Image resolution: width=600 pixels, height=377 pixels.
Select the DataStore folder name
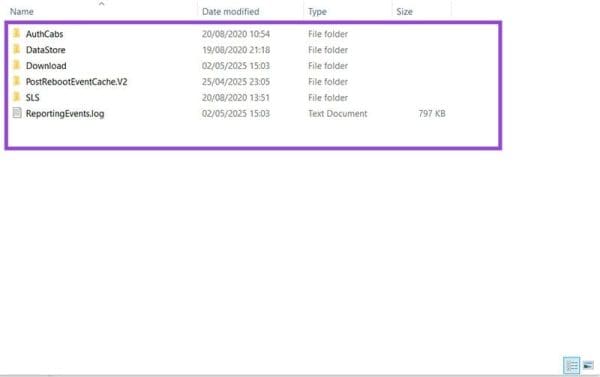point(46,50)
